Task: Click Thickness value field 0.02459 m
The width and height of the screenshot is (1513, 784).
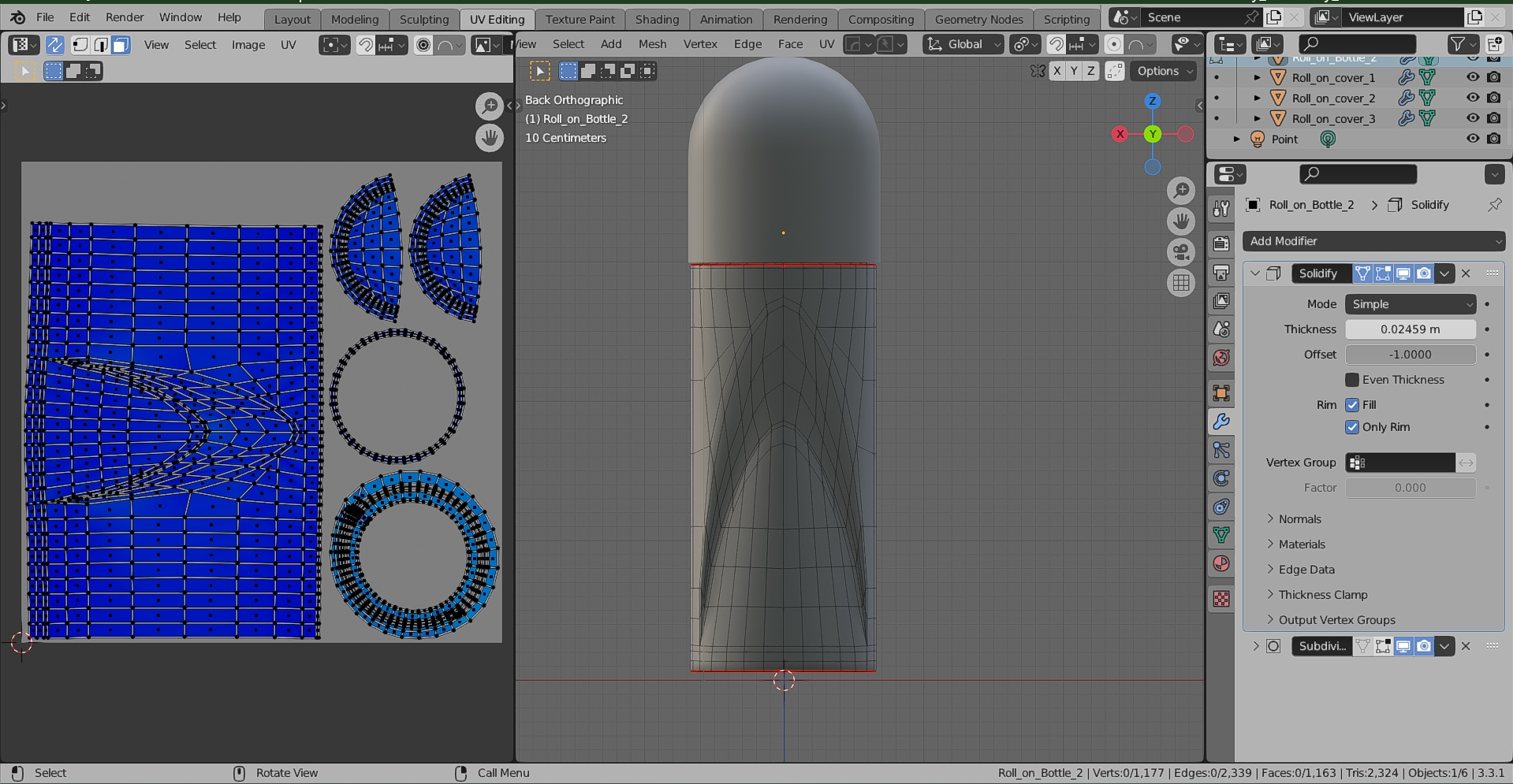Action: (x=1411, y=329)
